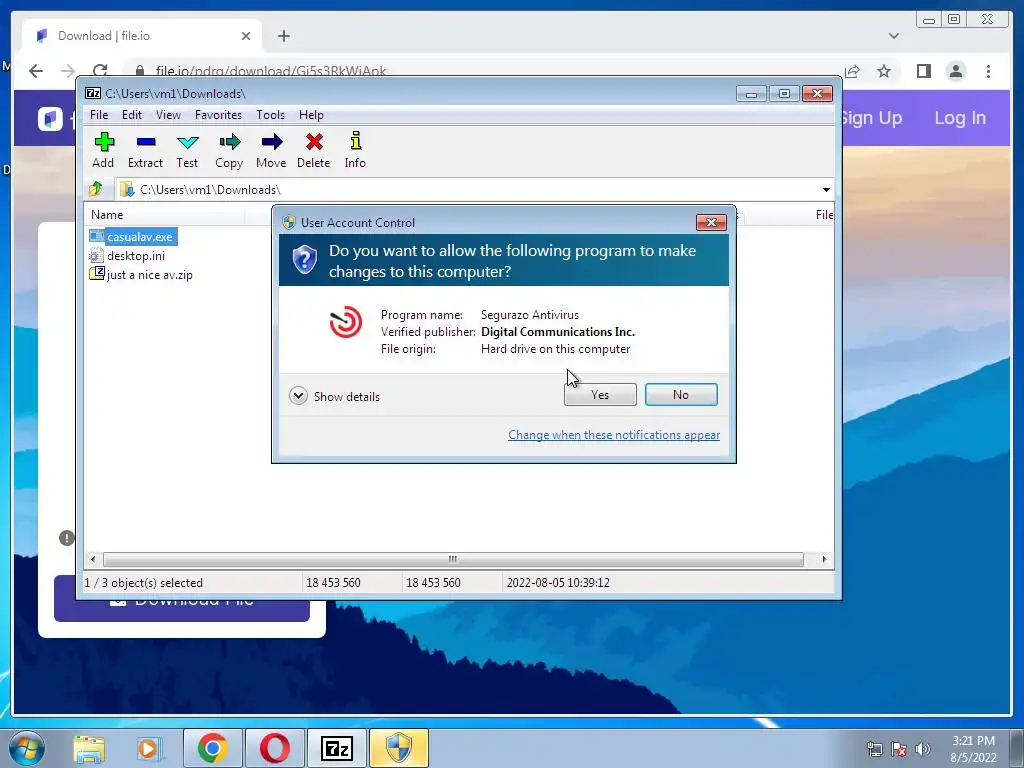Viewport: 1024px width, 768px height.
Task: Run the Test tool in 7-Zip
Action: pos(187,151)
